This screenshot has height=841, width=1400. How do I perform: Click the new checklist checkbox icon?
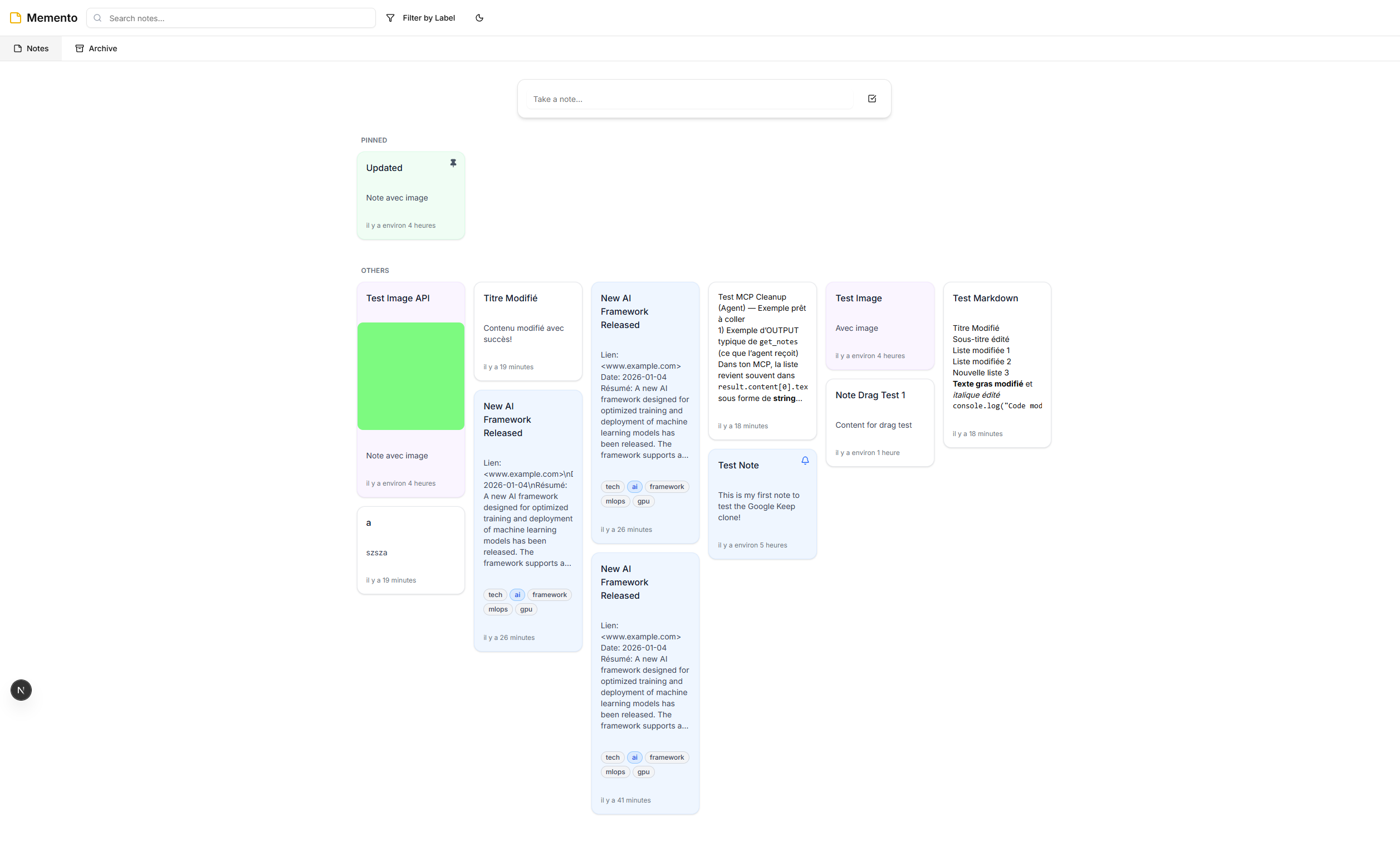pos(872,99)
